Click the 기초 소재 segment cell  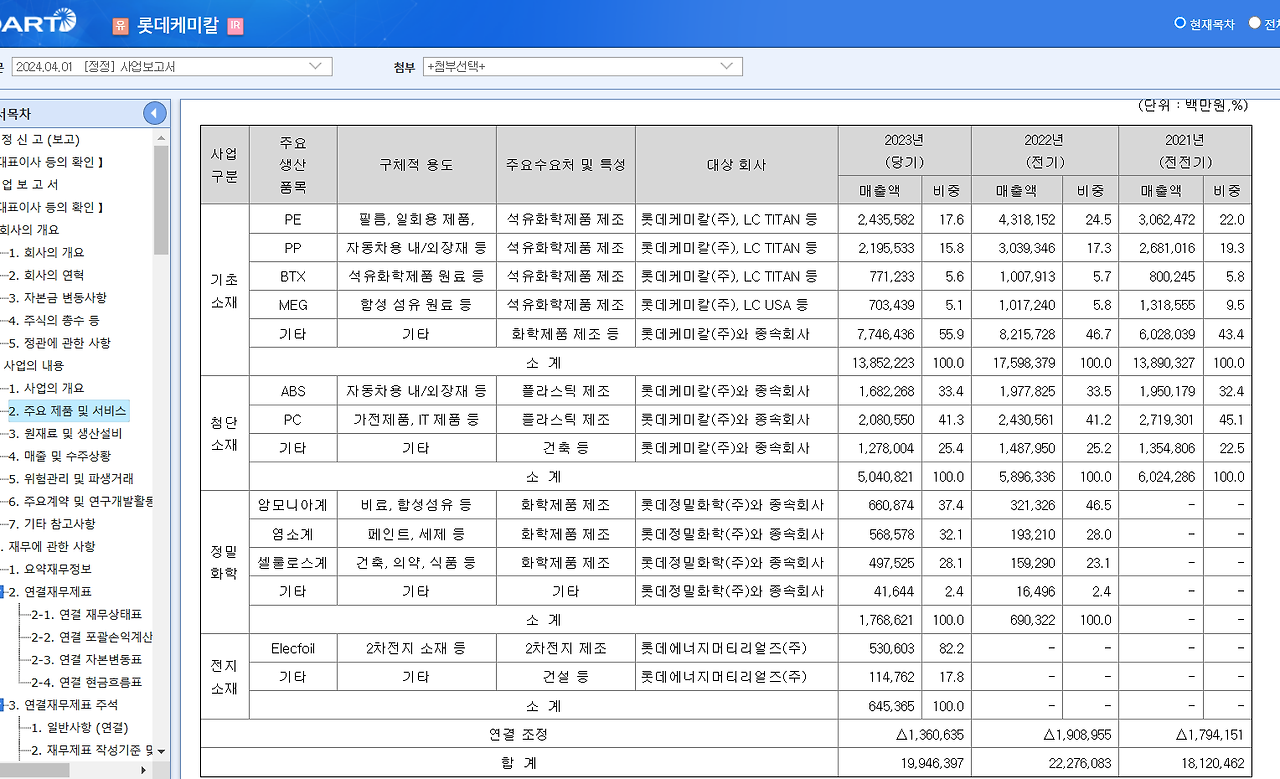tap(225, 290)
